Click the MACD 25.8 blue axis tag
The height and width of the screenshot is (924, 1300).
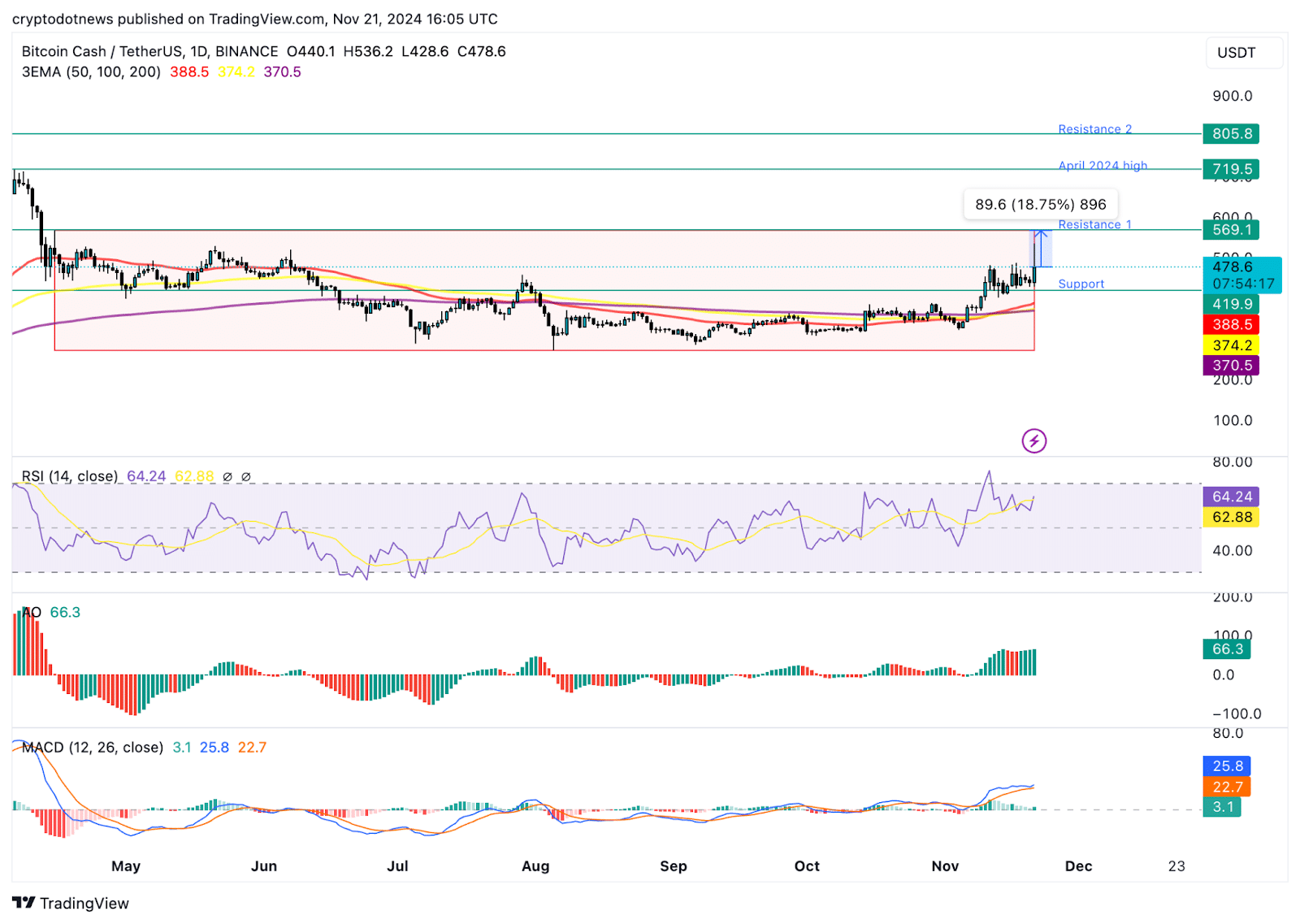[x=1227, y=766]
